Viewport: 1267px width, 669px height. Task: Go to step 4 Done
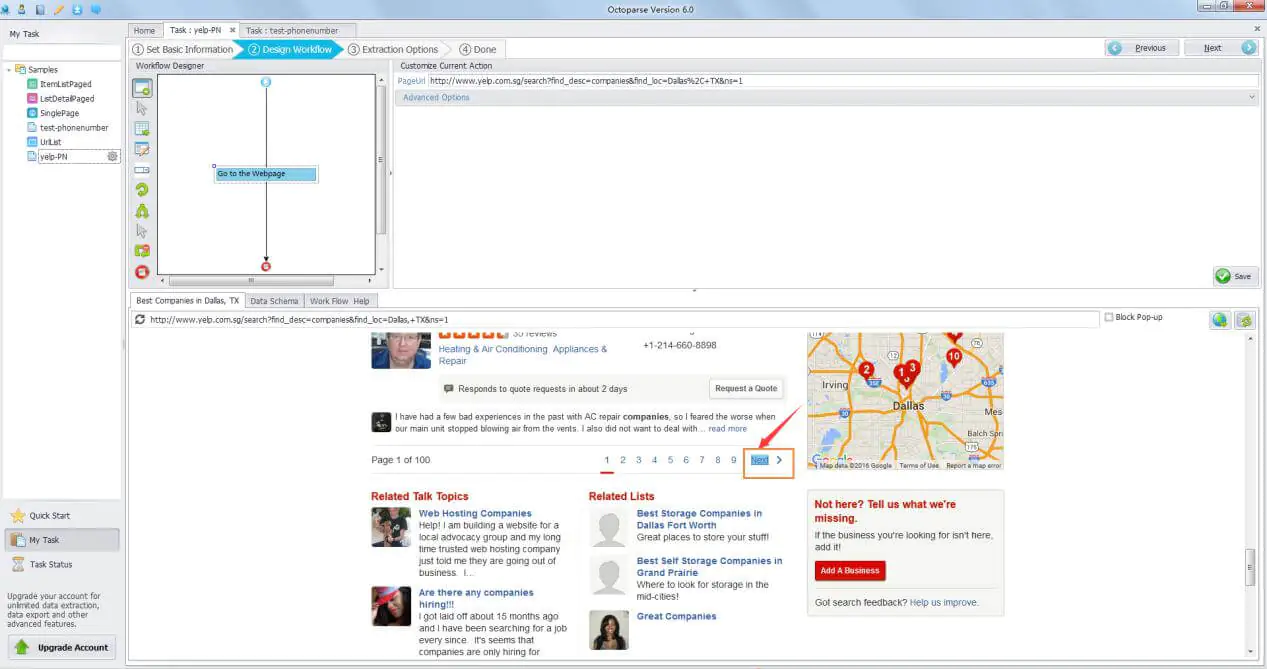coord(478,49)
